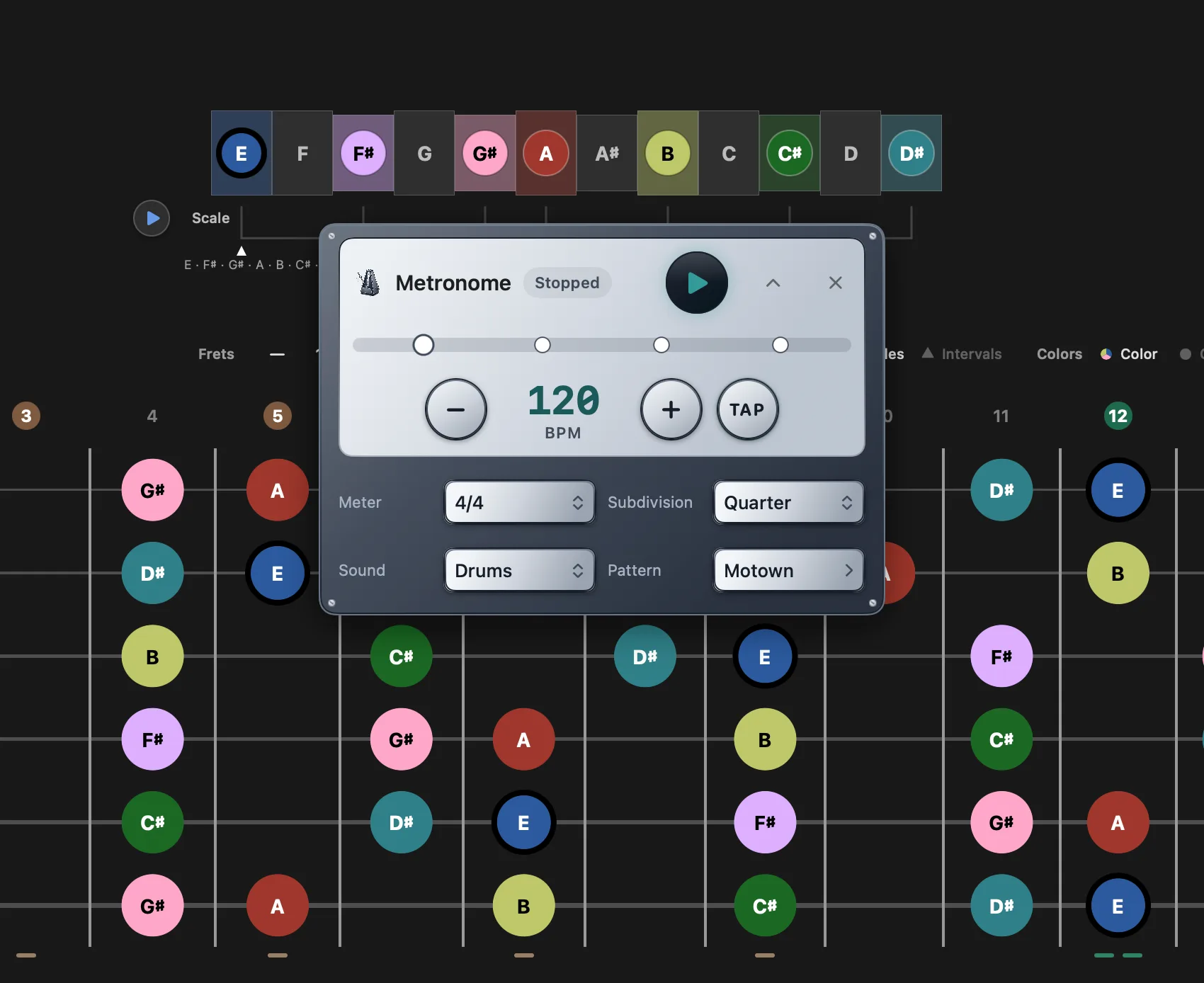Toggle the G# note in the note selector
Screen dimensions: 1204x983
485,153
